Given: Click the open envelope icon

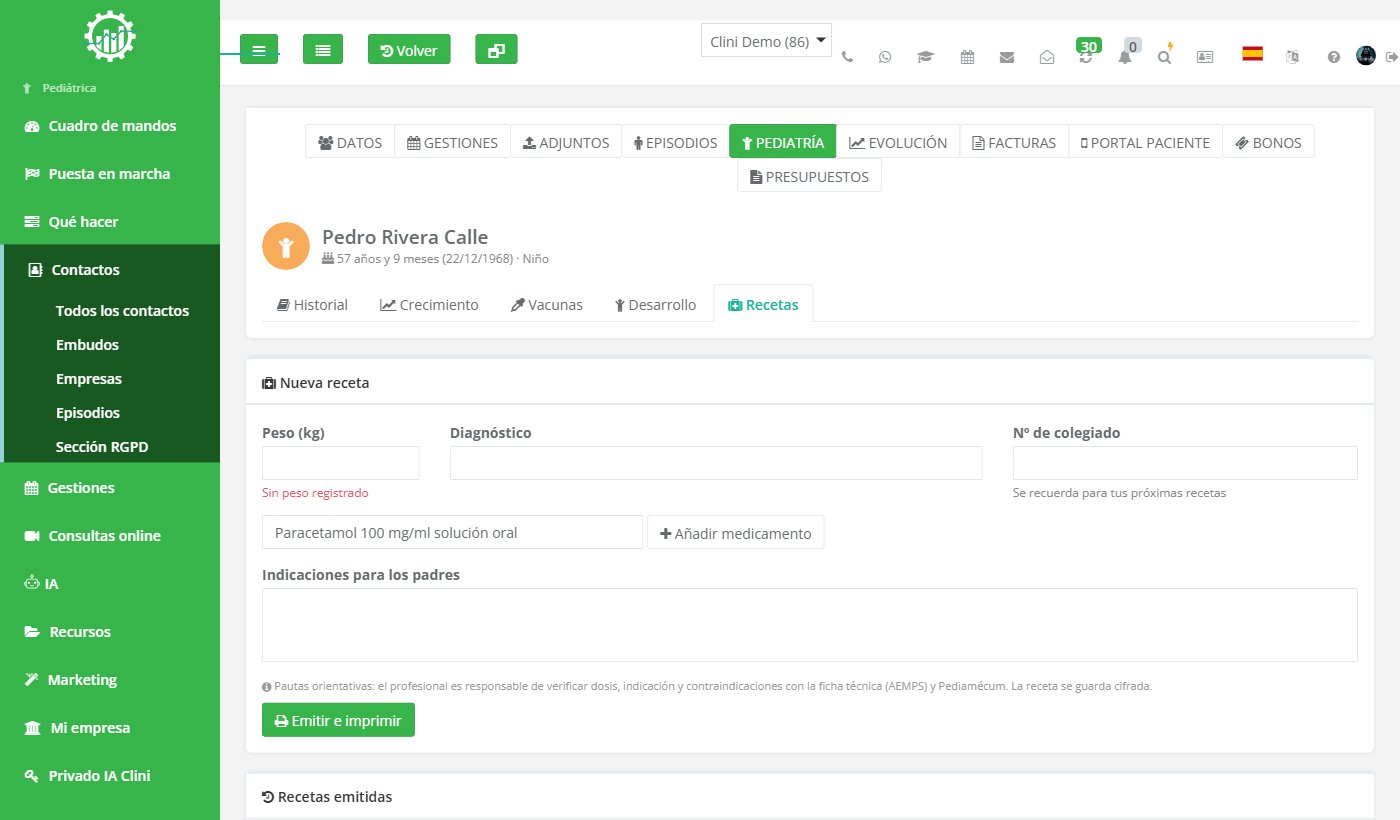Looking at the screenshot, I should coord(1047,57).
